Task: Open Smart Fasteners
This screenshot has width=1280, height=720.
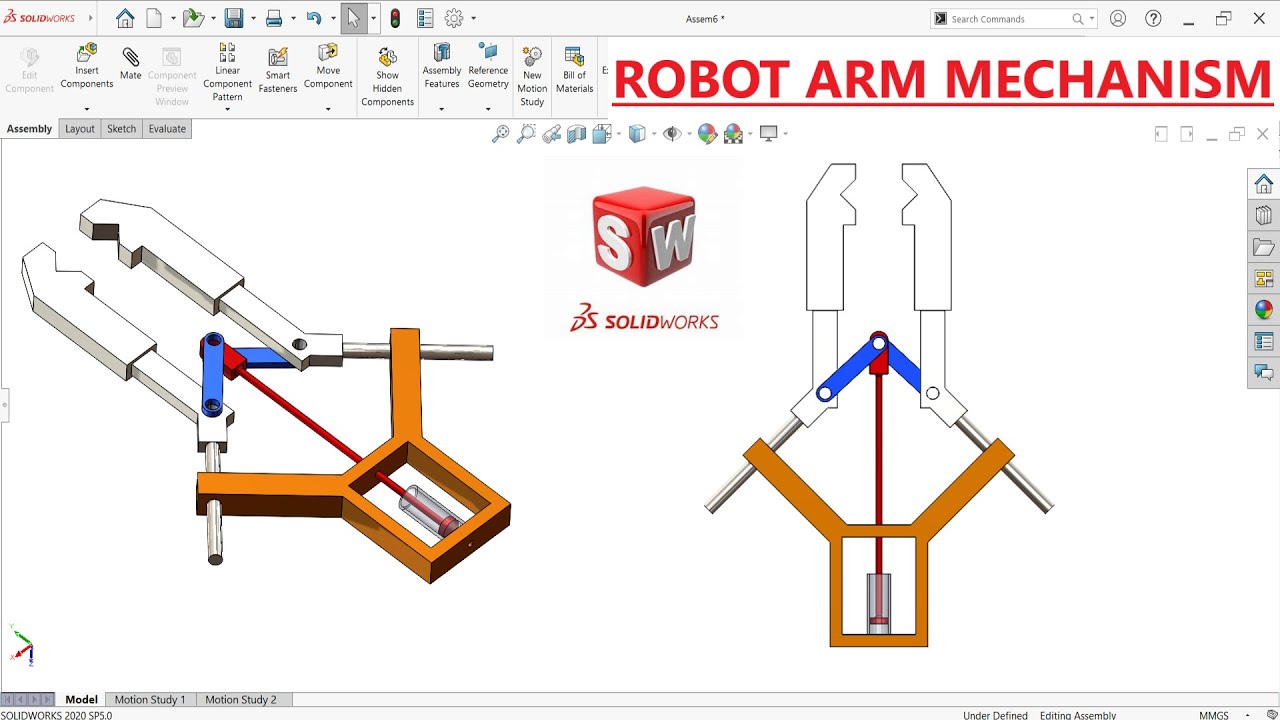Action: pyautogui.click(x=278, y=69)
